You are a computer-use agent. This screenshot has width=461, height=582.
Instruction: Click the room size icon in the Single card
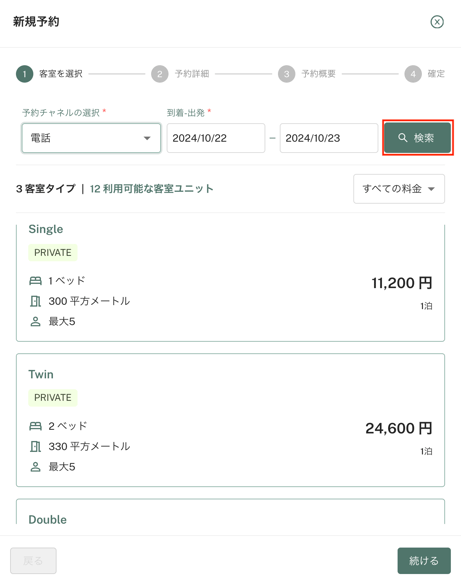click(35, 301)
